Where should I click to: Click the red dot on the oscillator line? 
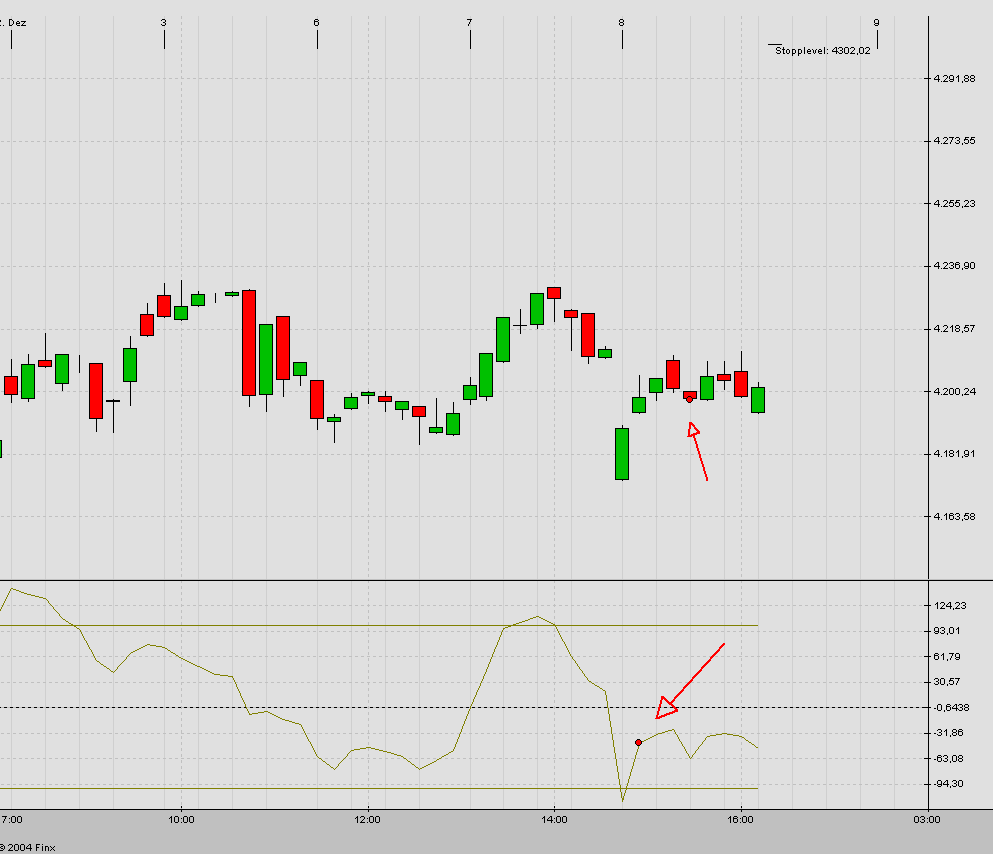tap(638, 743)
